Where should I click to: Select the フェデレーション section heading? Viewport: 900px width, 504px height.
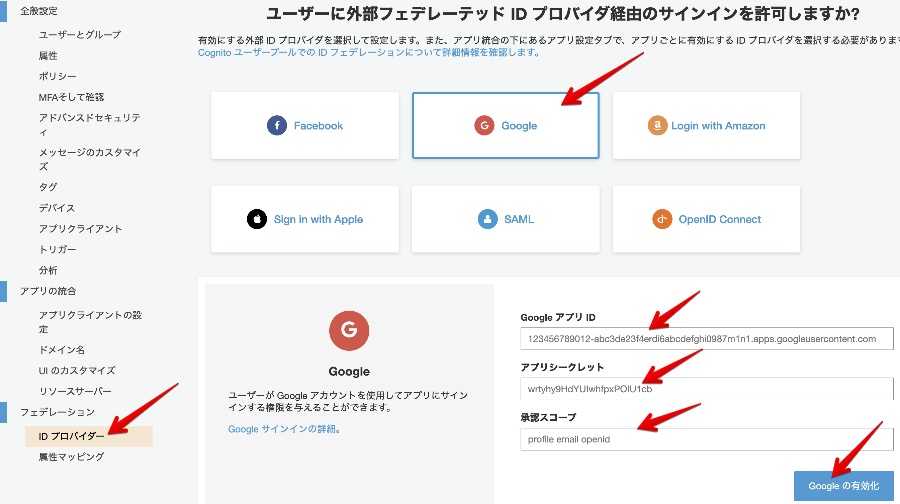(57, 412)
